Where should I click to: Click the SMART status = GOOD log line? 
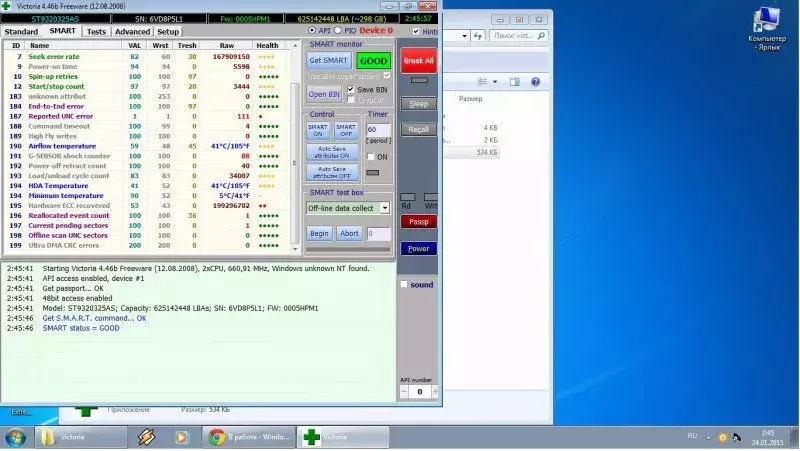pos(81,328)
